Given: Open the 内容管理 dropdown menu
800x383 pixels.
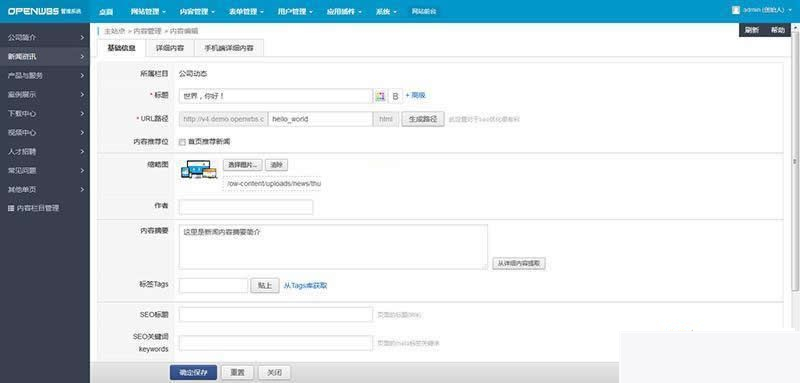Looking at the screenshot, I should 197,11.
